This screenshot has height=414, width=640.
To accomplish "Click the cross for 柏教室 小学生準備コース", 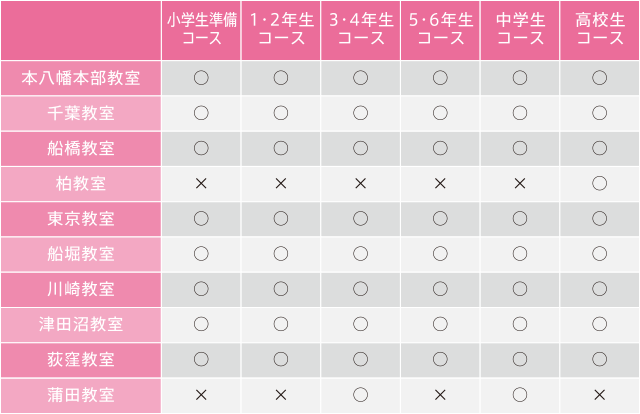I will [x=201, y=184].
